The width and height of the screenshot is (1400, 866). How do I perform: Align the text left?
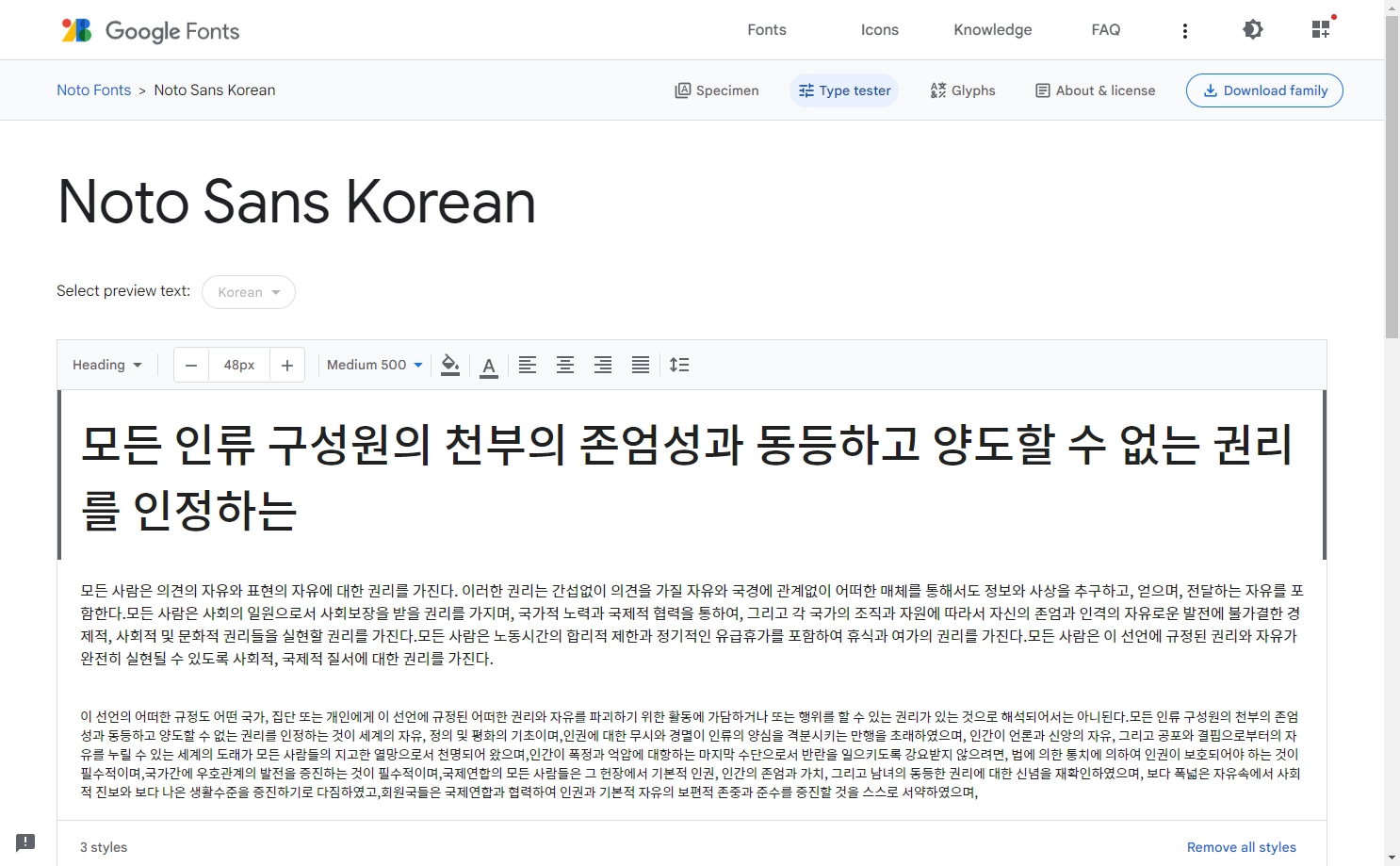528,365
